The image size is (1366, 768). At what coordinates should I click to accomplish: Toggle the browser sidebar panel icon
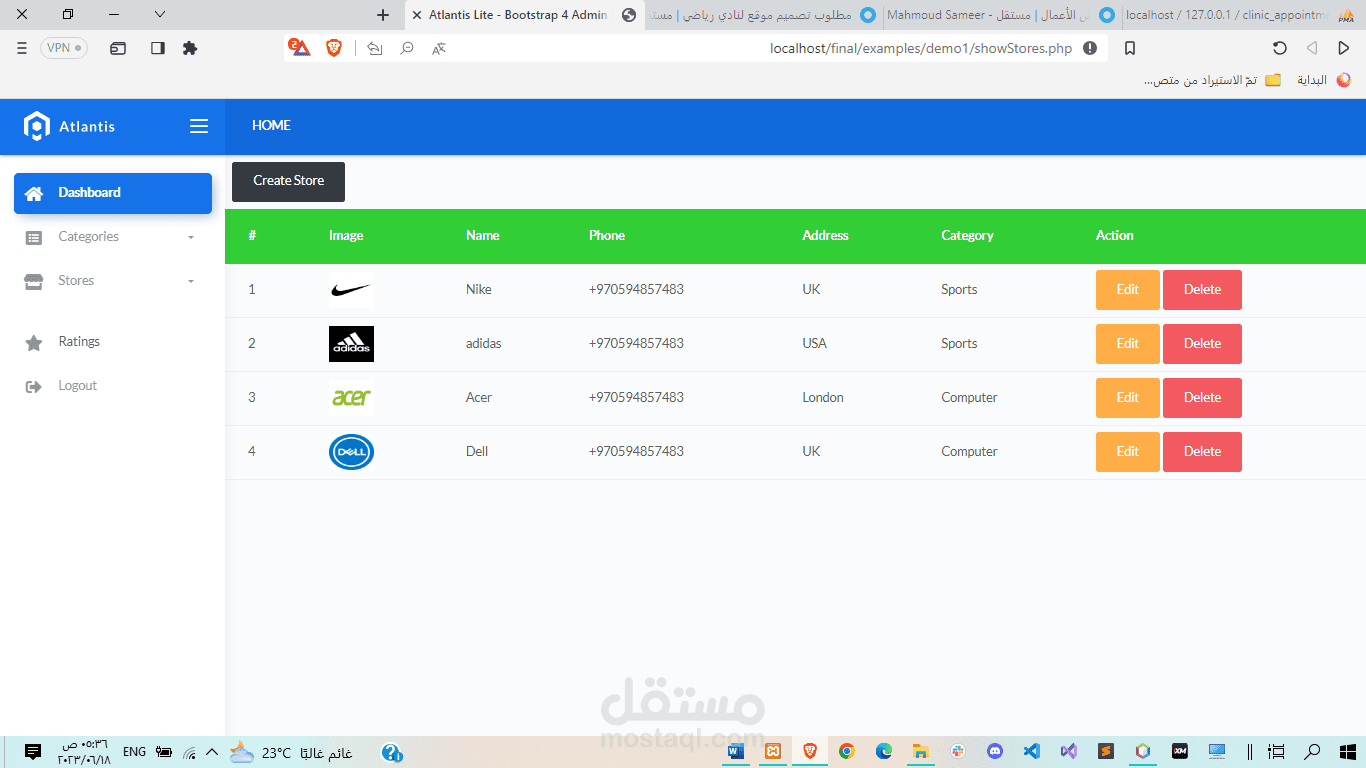[x=157, y=48]
